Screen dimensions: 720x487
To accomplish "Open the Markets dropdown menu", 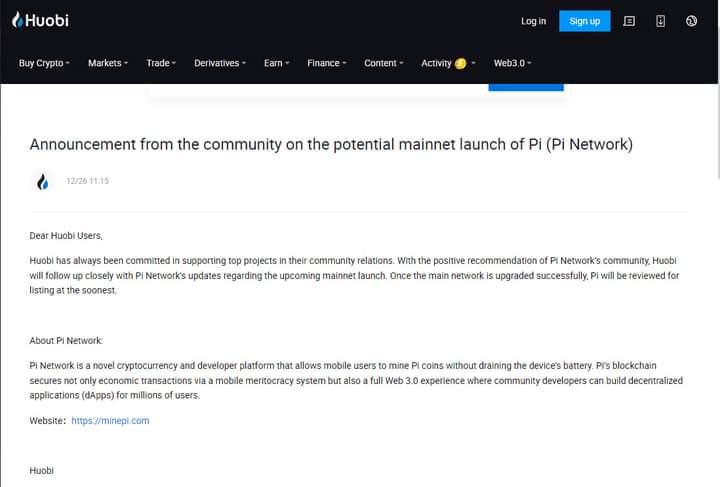I will tap(108, 63).
